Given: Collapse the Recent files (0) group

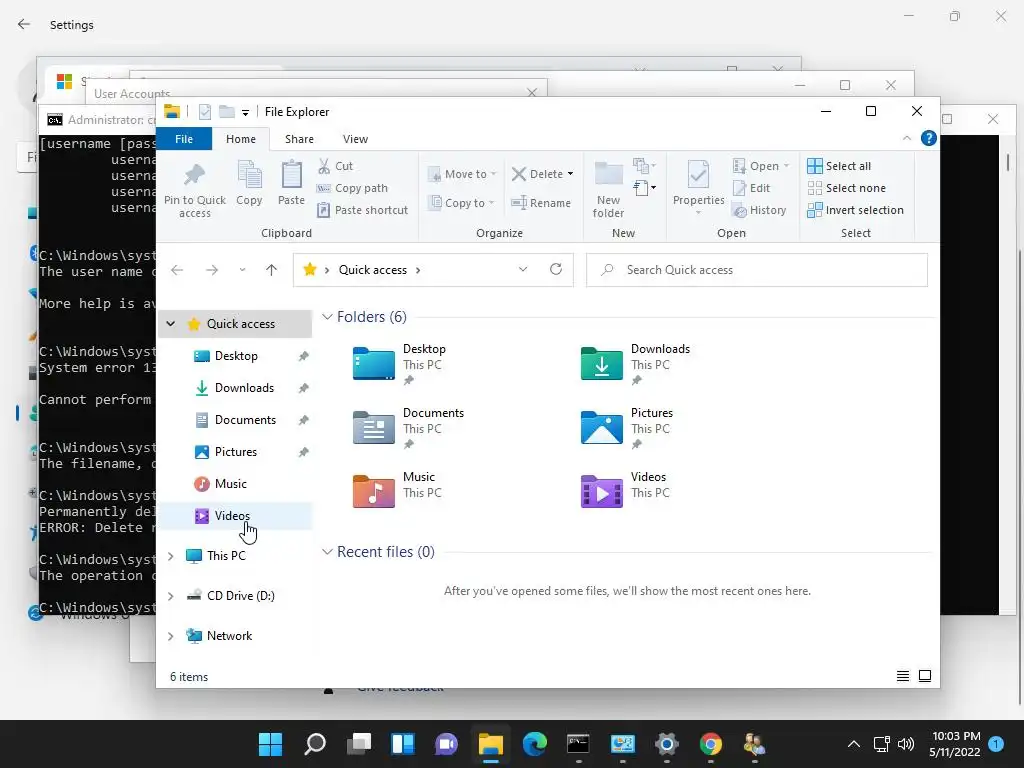Looking at the screenshot, I should pyautogui.click(x=327, y=552).
